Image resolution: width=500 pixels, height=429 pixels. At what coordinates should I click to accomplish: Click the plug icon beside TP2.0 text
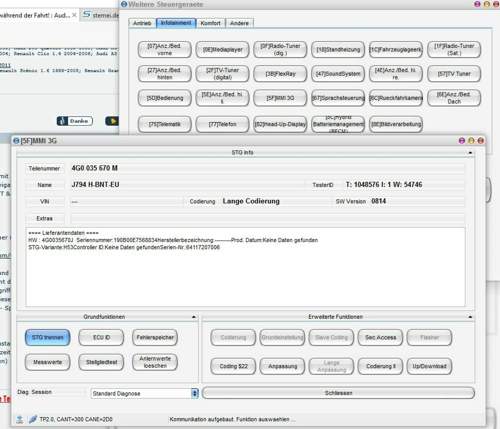click(x=32, y=419)
